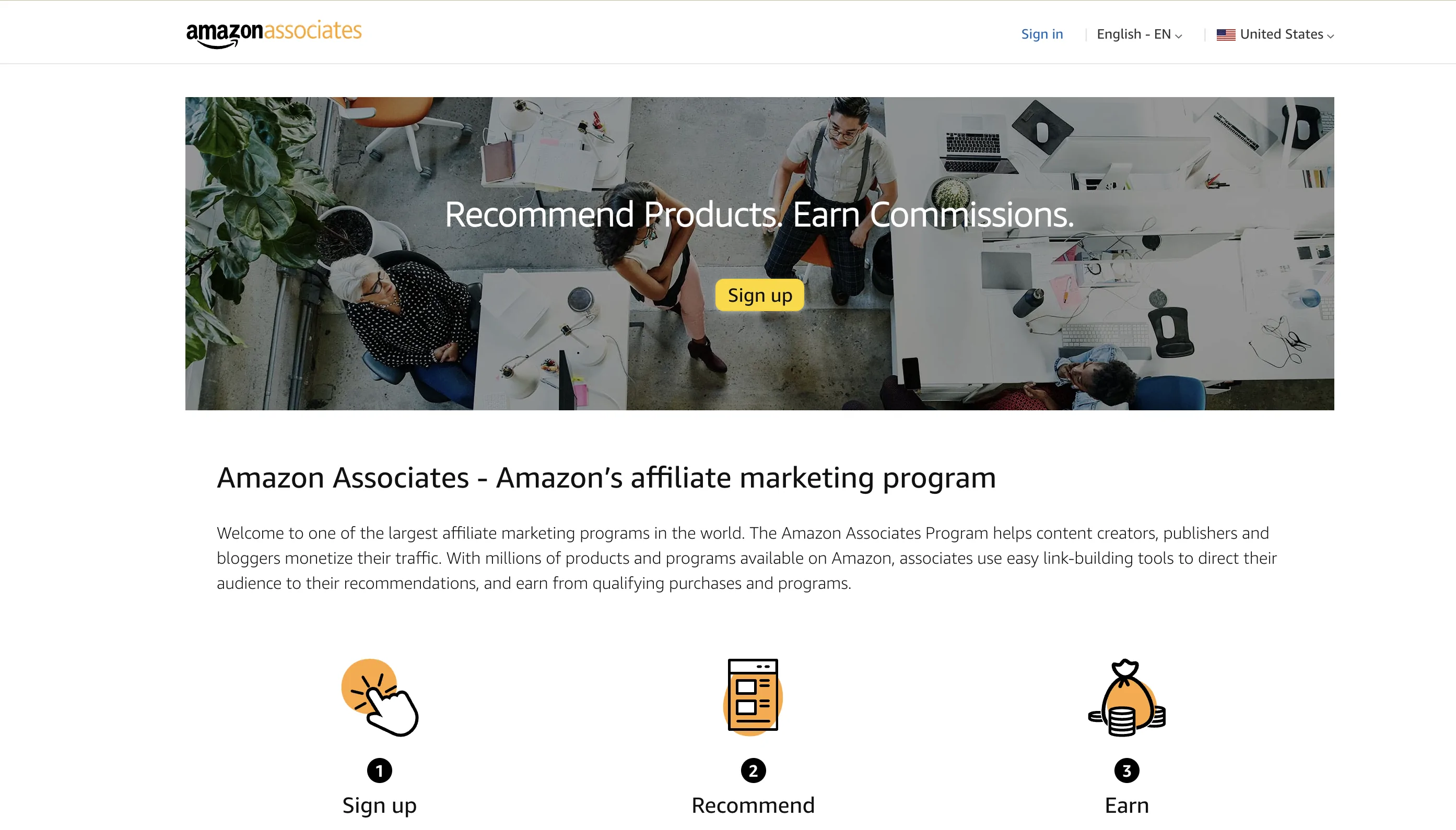Click the welcome paragraph about affiliate programs
This screenshot has height=830, width=1456.
[746, 558]
